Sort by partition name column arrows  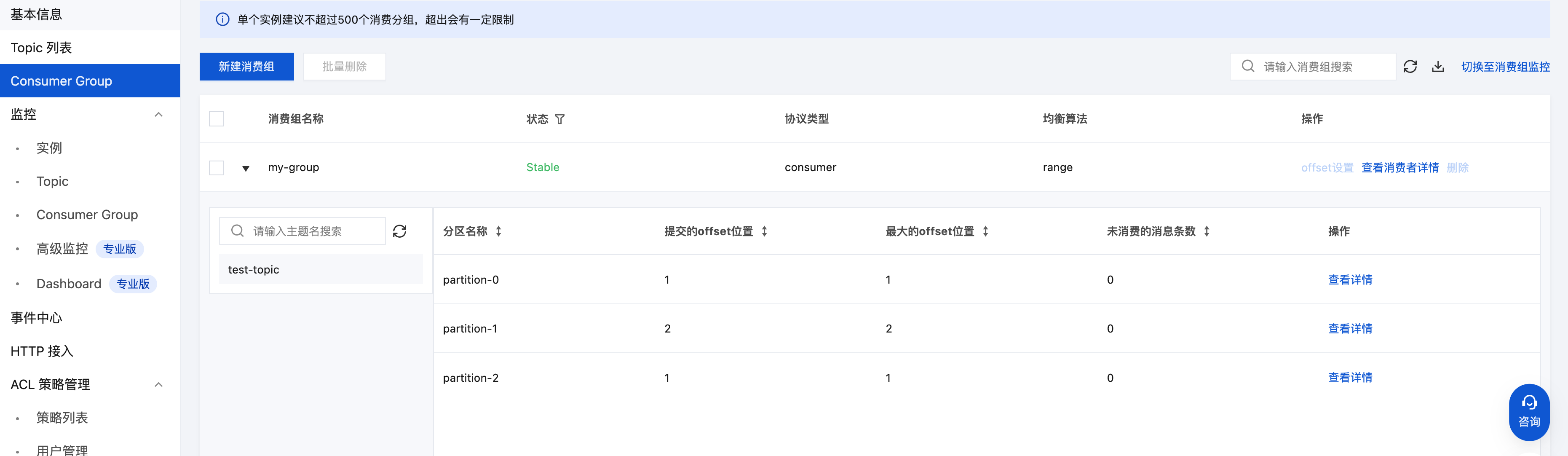498,231
